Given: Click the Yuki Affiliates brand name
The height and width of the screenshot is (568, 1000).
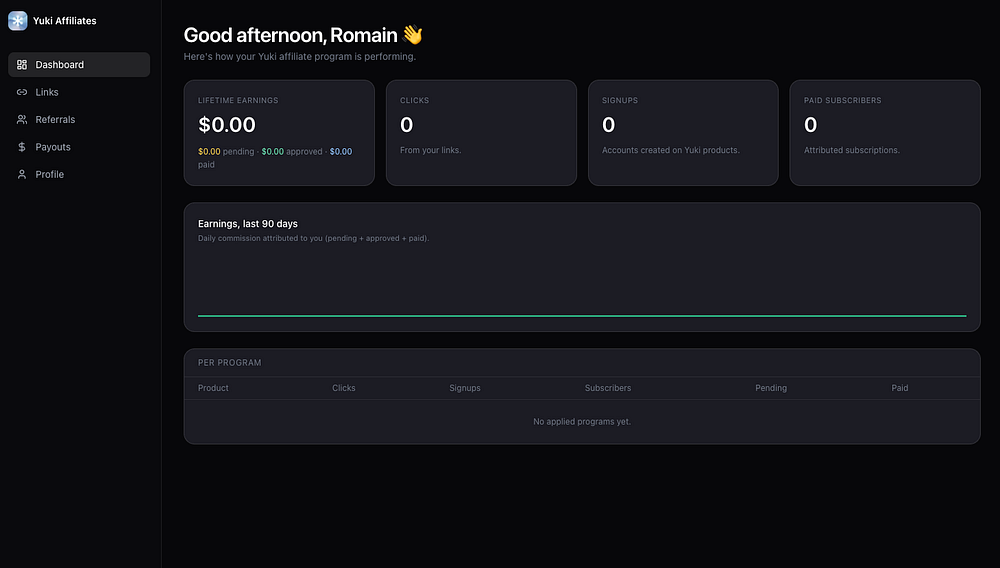Looking at the screenshot, I should point(65,21).
